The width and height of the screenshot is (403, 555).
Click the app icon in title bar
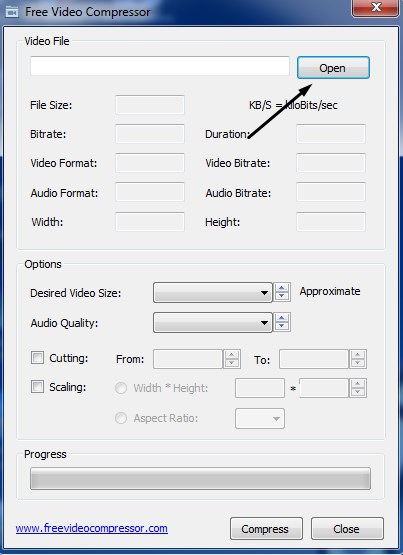12,12
